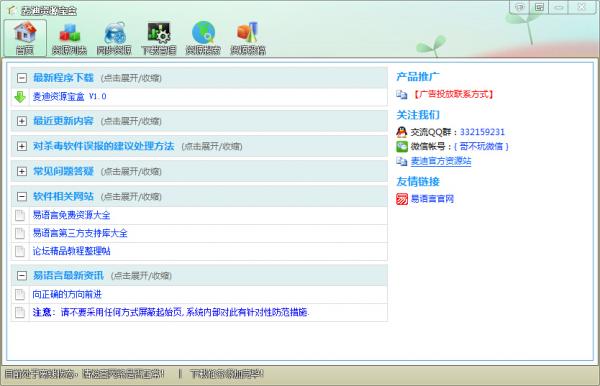Click the QQ penguin icon beside 交流QQ群
Viewport: 600px width, 386px height.
[x=401, y=132]
